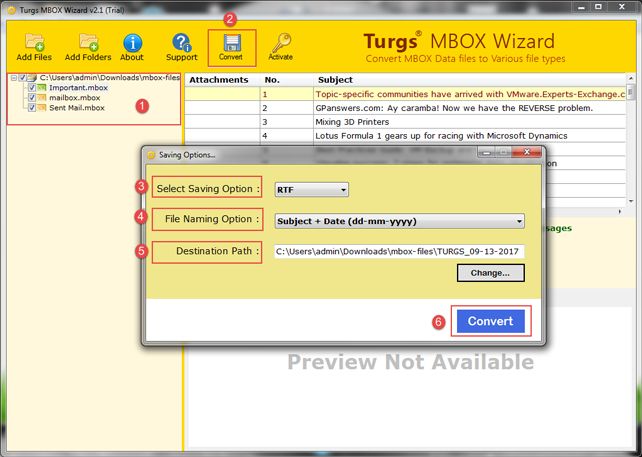Click the email list scroll-up arrow
Screen dimensions: 642x457
(631, 78)
